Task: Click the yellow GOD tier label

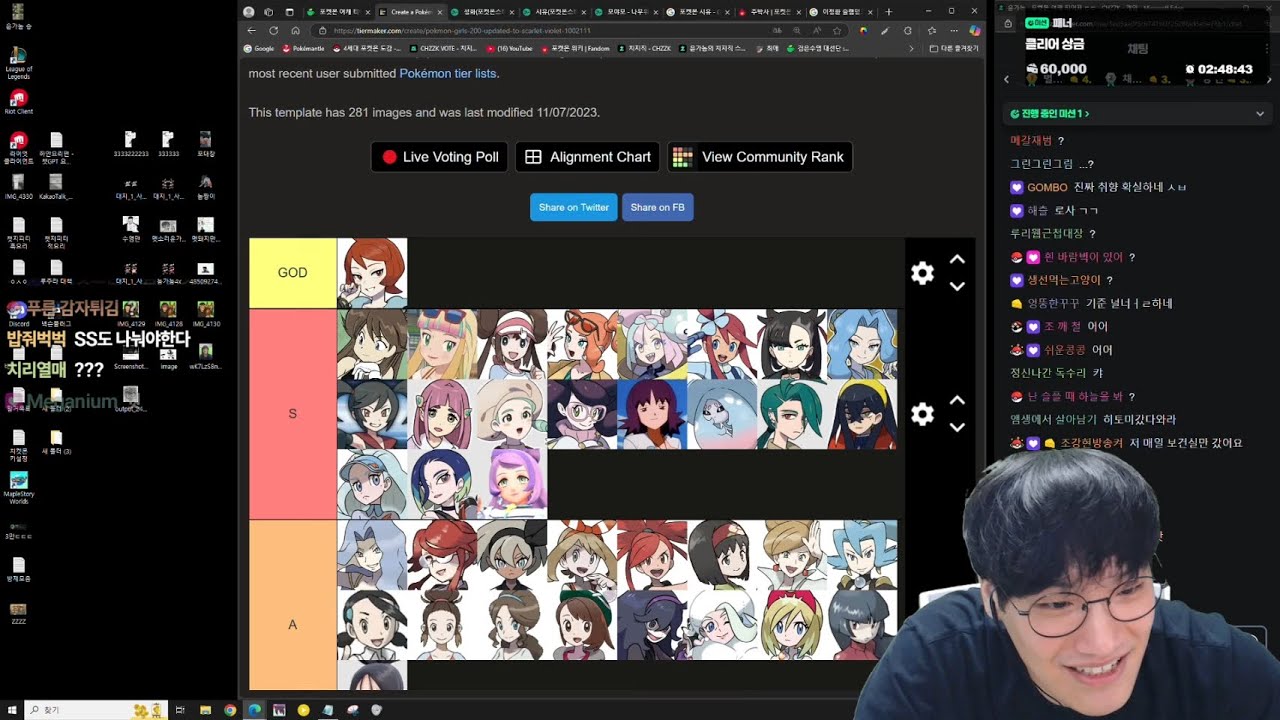Action: (293, 273)
